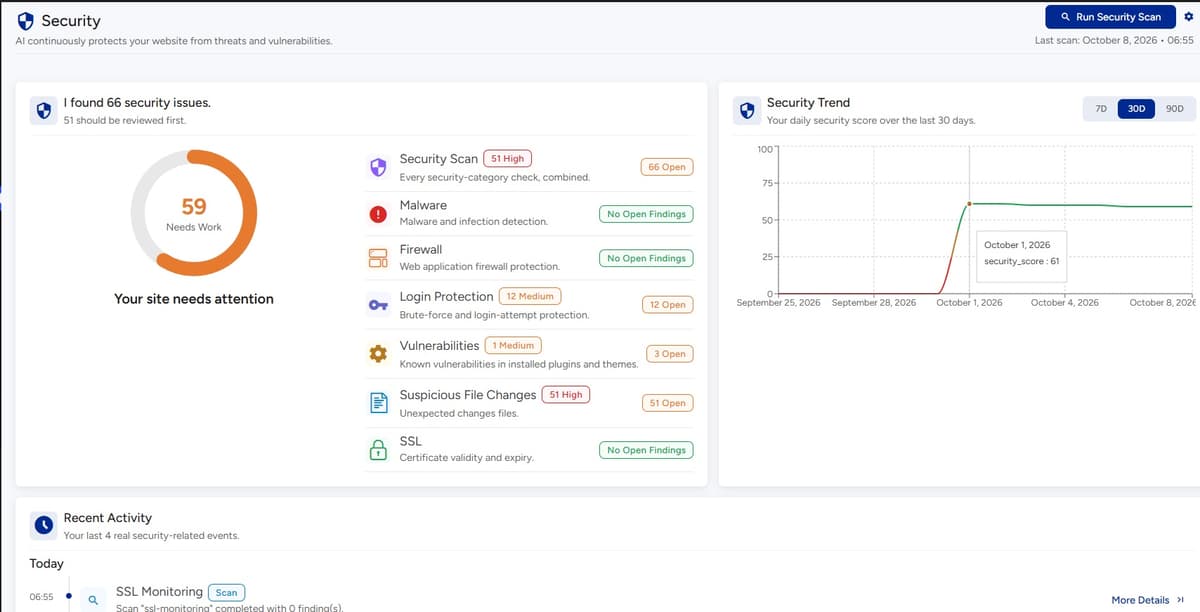Click the SSL row title
1200x612 pixels.
click(410, 441)
